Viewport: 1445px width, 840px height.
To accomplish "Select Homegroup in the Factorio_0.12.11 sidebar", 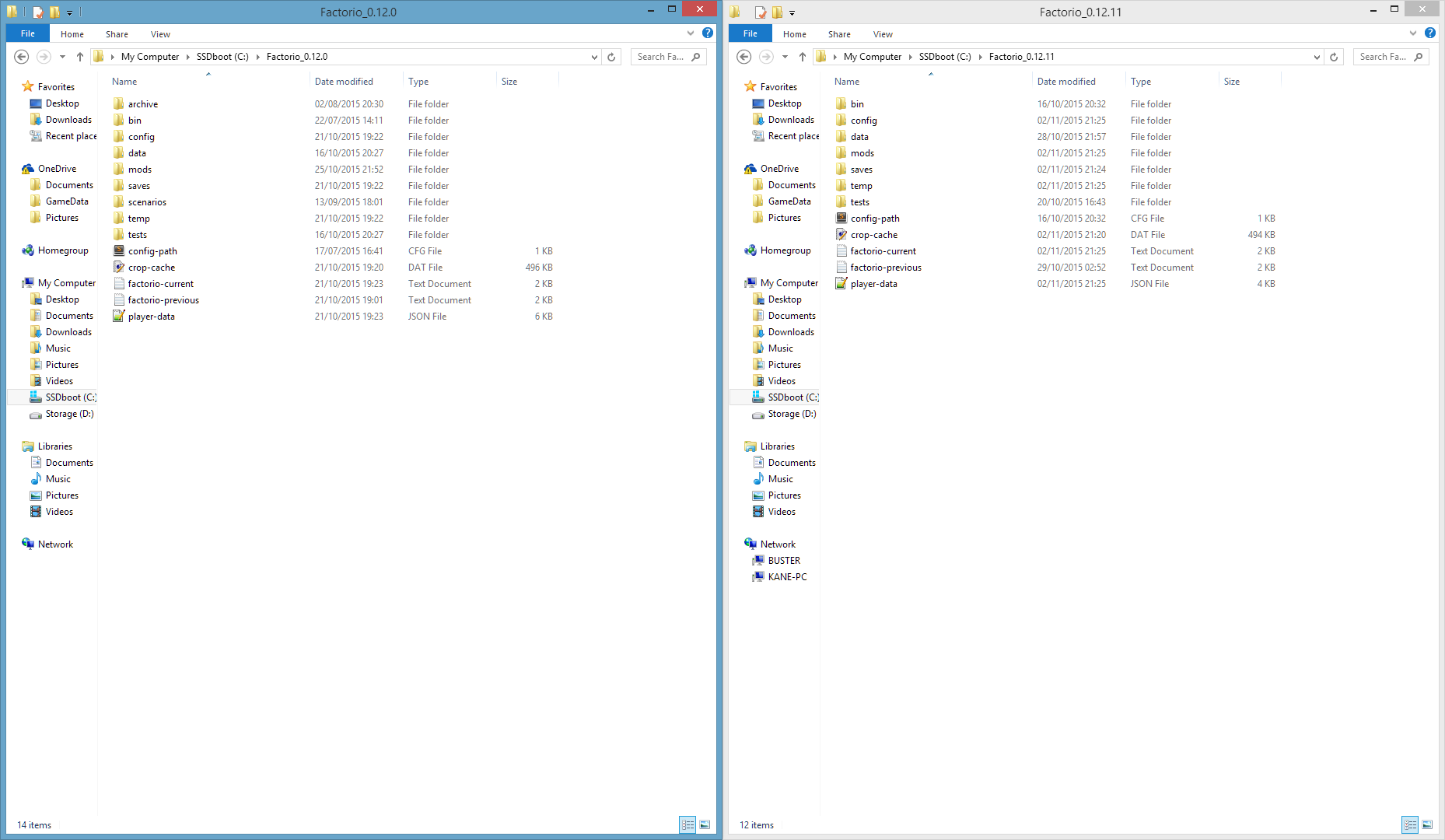I will (x=785, y=250).
